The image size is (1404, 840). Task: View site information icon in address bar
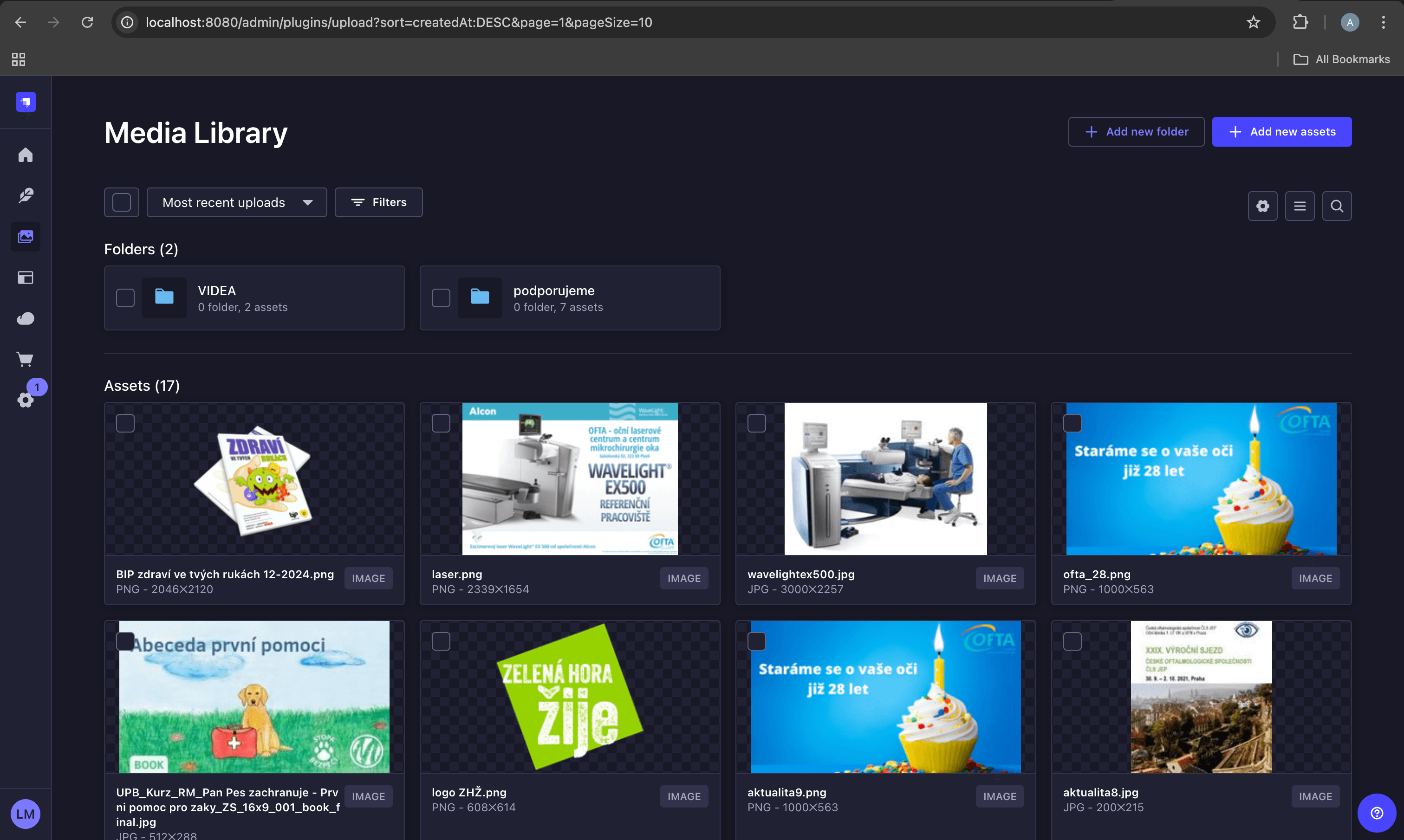(127, 22)
